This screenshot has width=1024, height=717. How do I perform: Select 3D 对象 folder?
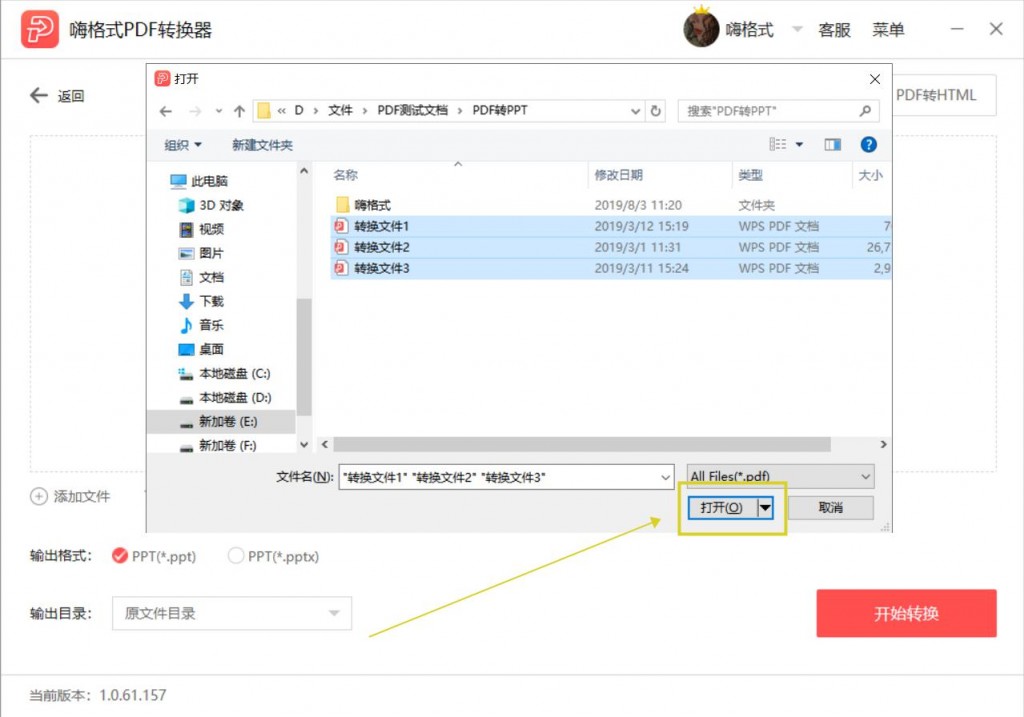pos(211,205)
